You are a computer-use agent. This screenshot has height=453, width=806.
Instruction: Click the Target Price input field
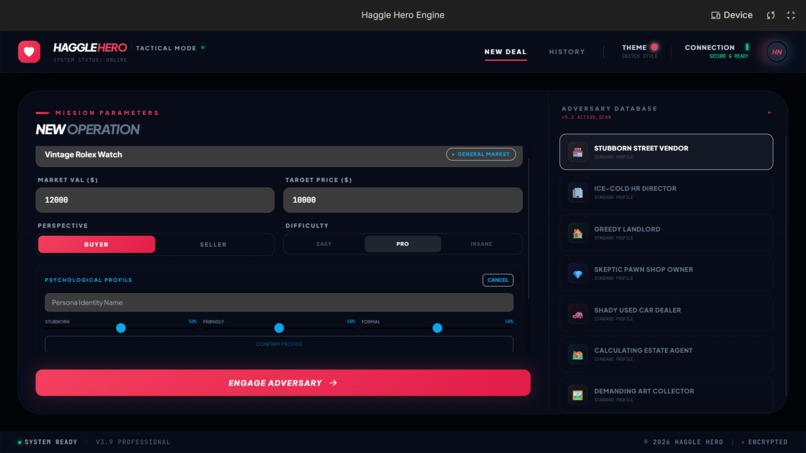(403, 200)
